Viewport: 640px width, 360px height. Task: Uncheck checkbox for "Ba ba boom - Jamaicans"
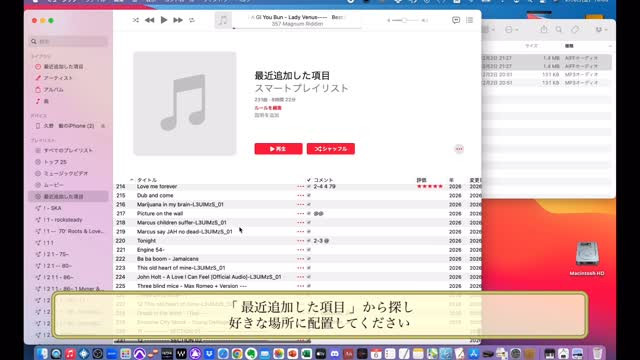309,259
